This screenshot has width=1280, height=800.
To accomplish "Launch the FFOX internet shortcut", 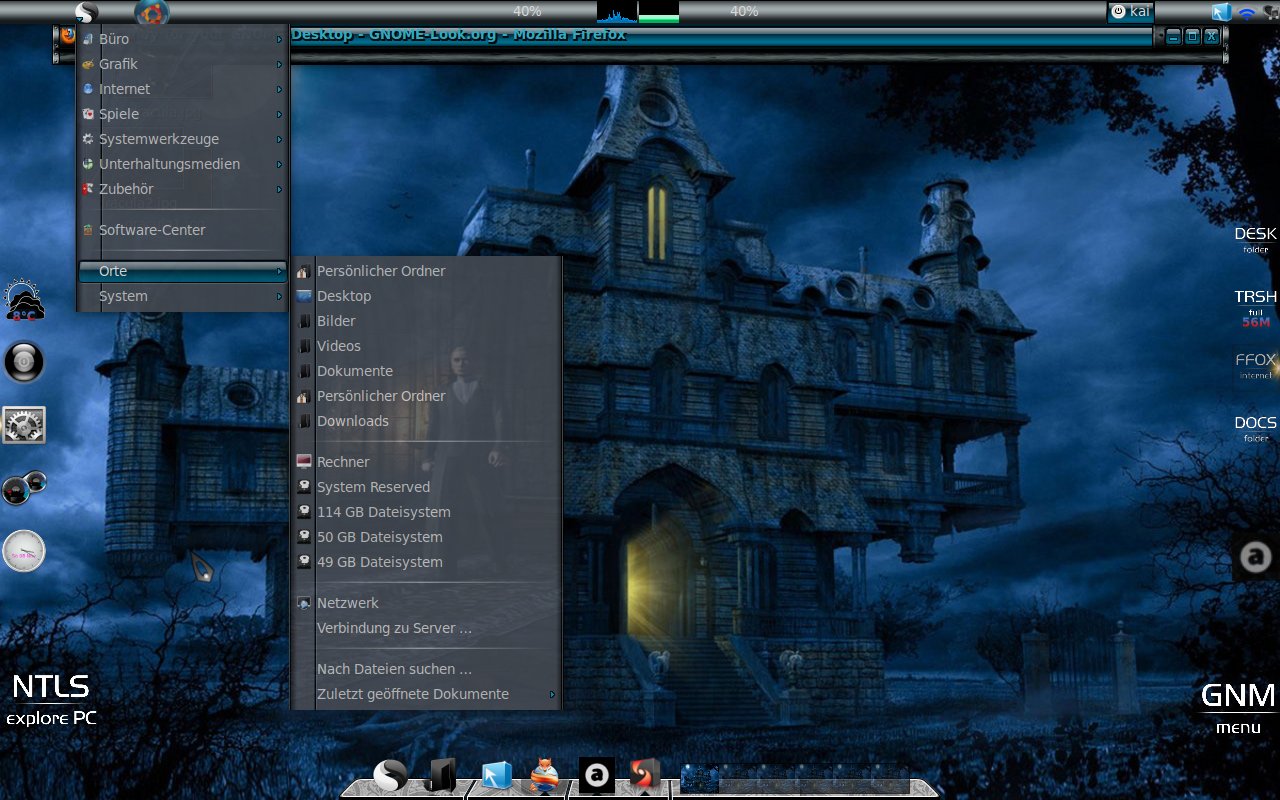I will click(x=1255, y=365).
